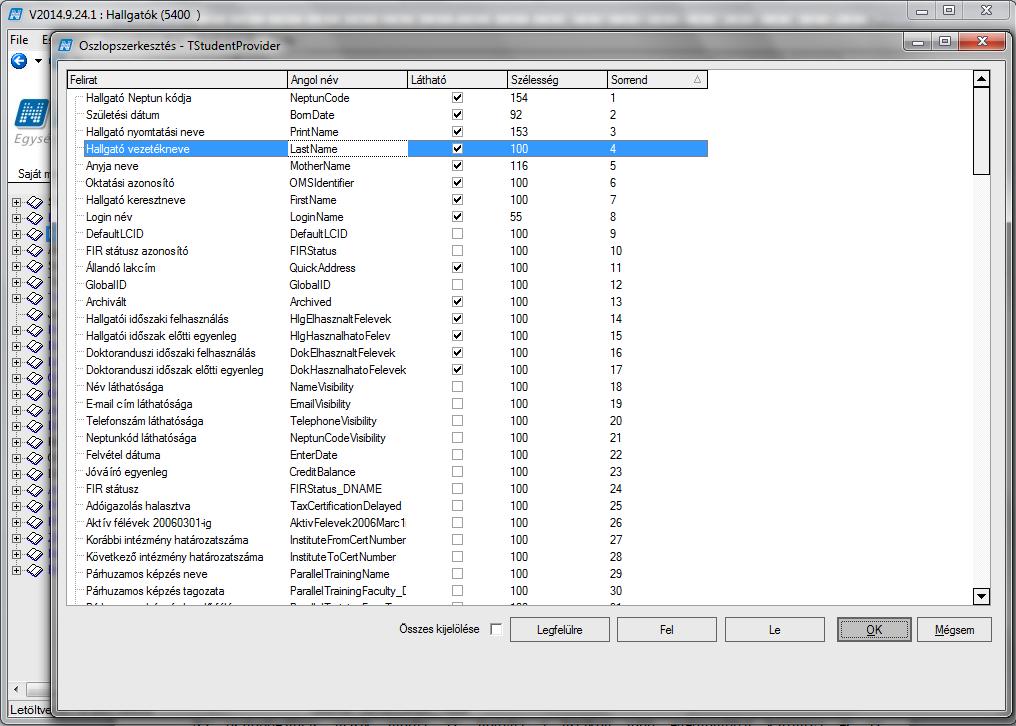The width and height of the screenshot is (1016, 726).
Task: Check Látható for GlobalID row
Action: (x=457, y=285)
